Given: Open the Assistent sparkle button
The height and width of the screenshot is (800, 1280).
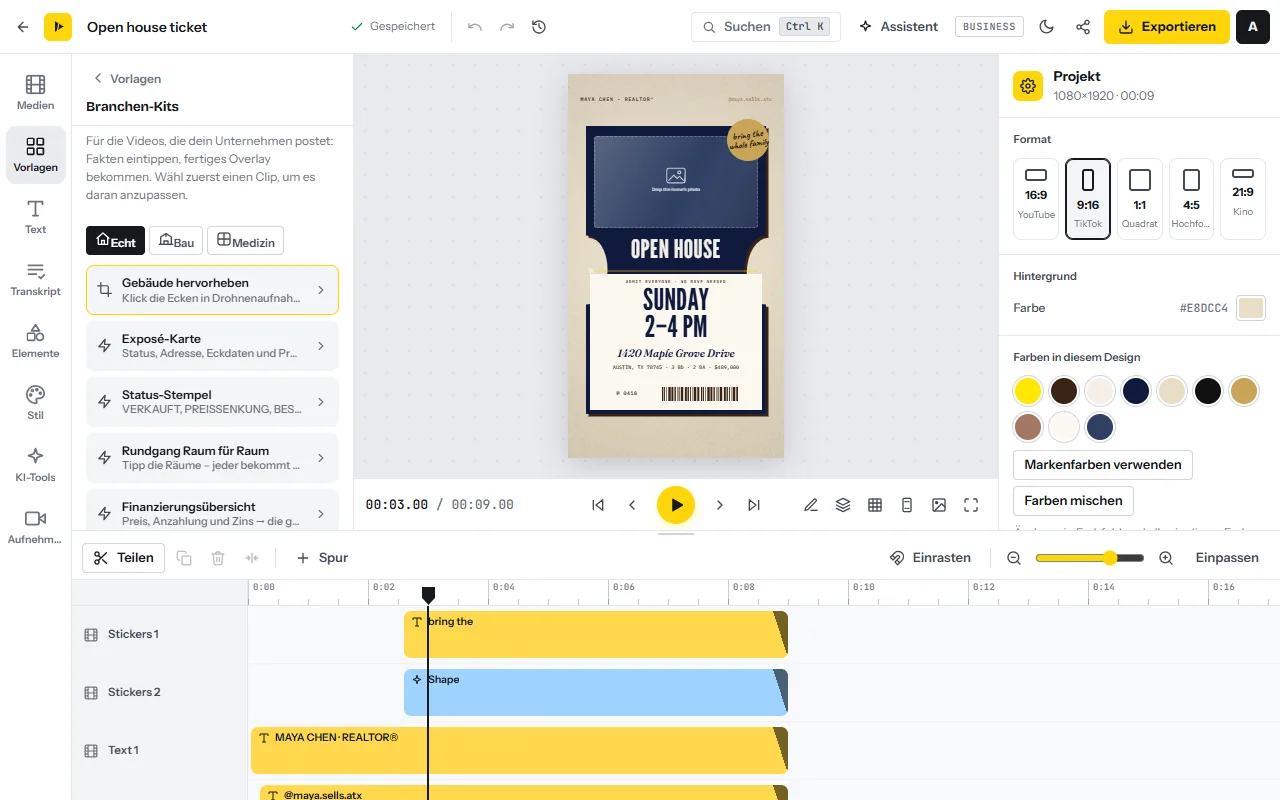Looking at the screenshot, I should click(x=898, y=27).
